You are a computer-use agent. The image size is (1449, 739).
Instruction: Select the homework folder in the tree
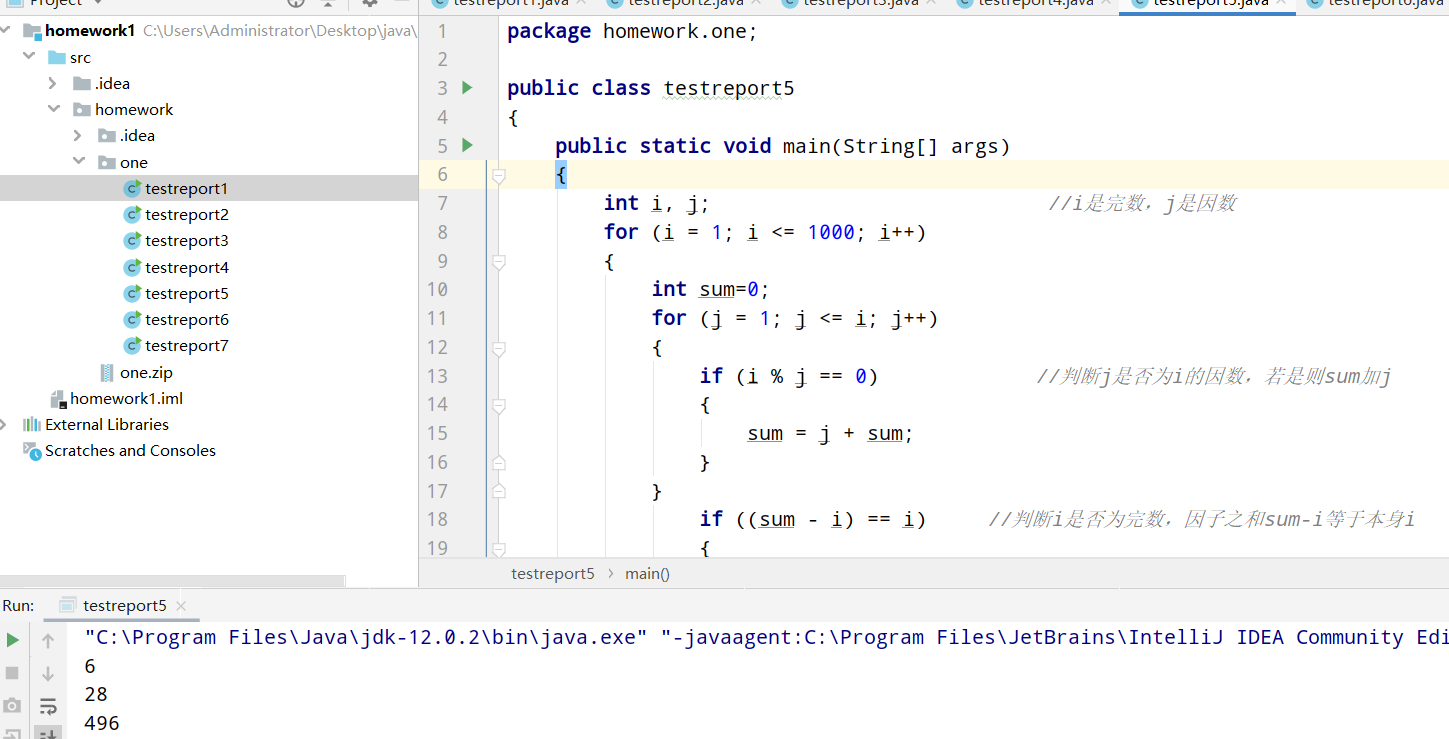point(134,109)
